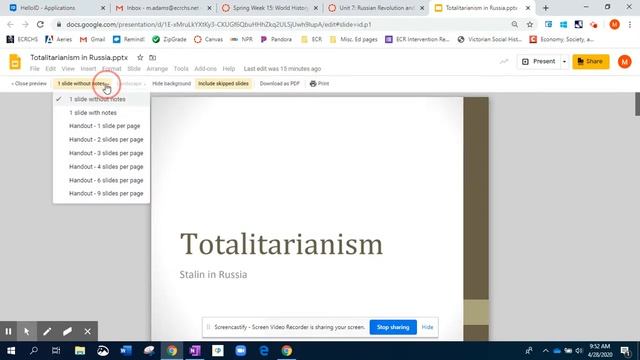640x360 pixels.
Task: Select 1 slide with notes option
Action: point(101,113)
